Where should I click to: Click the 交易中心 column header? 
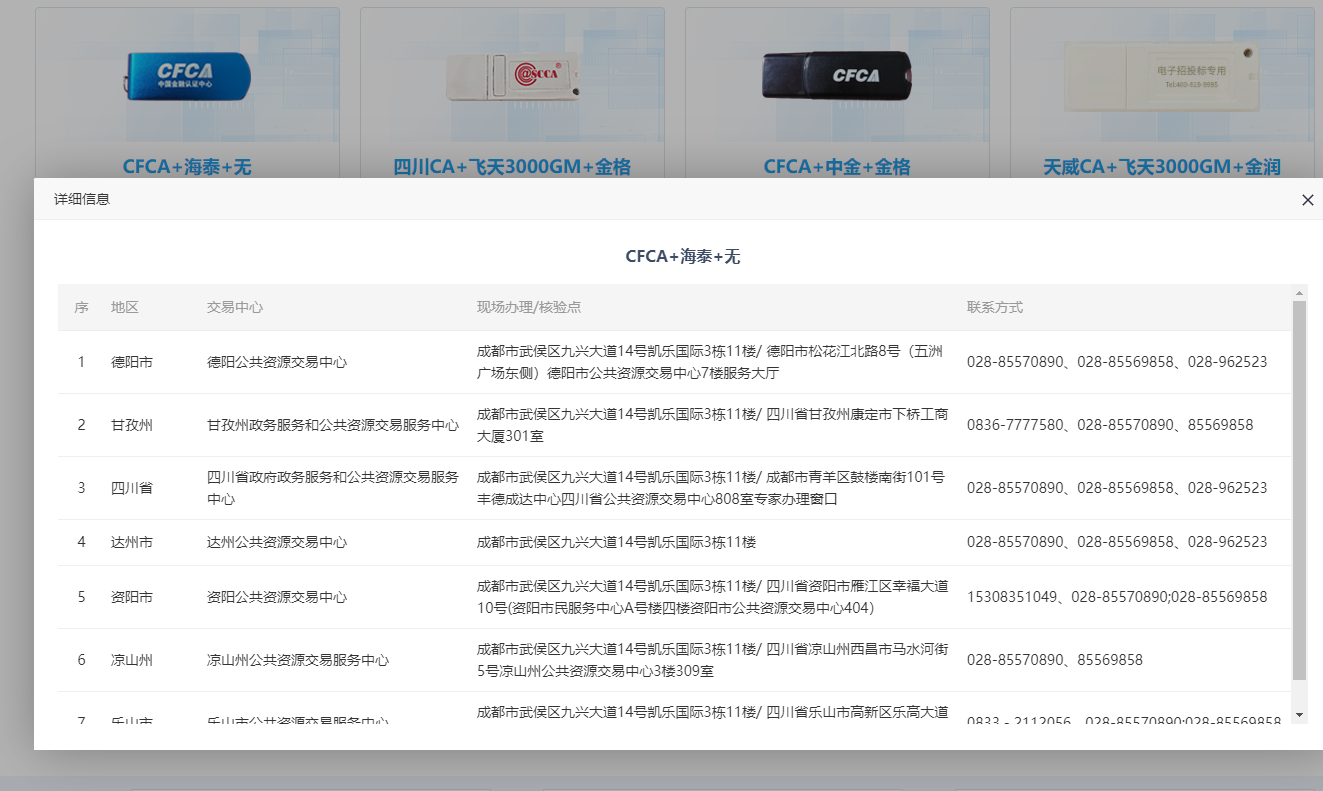click(235, 308)
